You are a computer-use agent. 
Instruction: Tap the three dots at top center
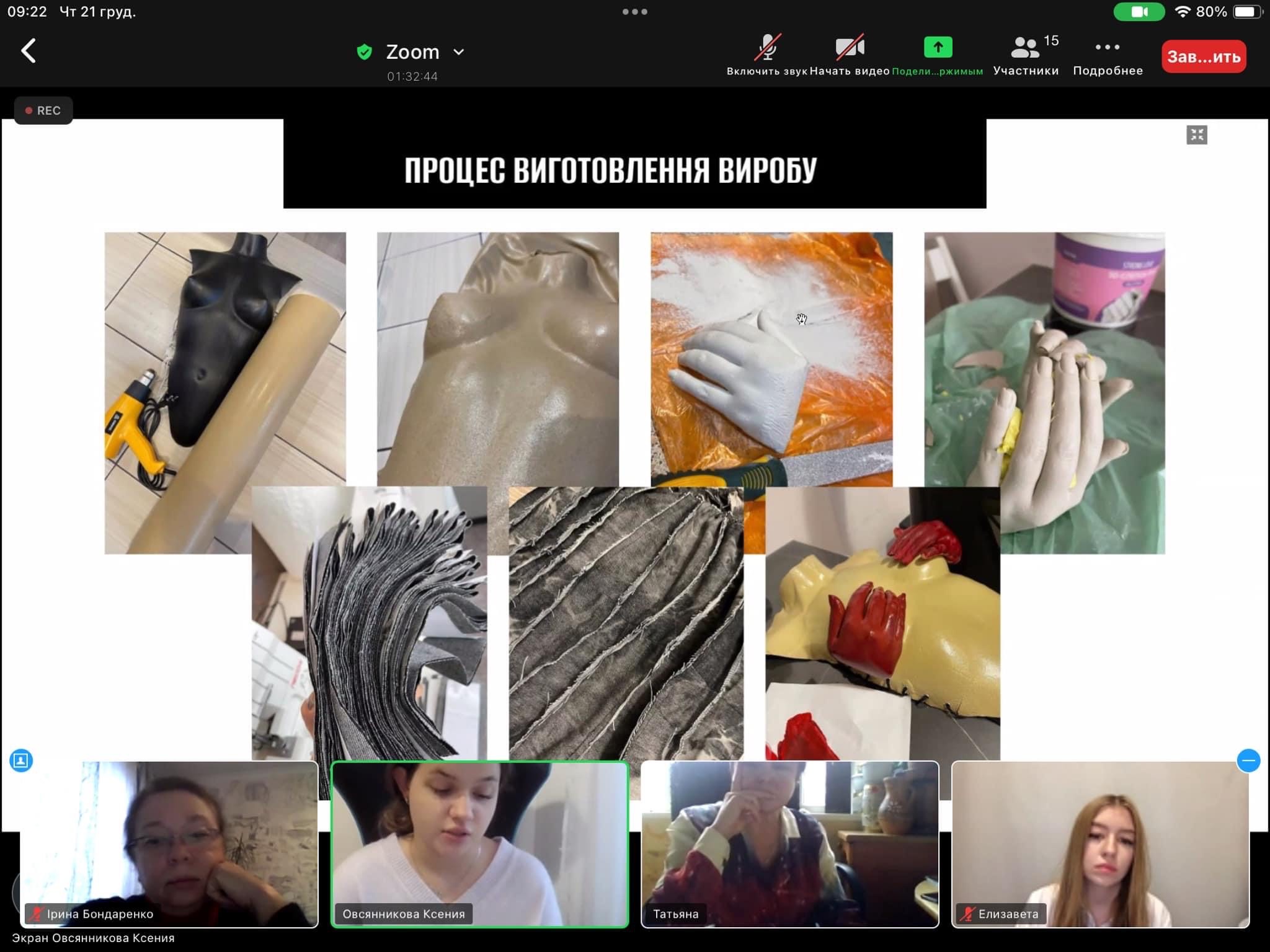635,12
